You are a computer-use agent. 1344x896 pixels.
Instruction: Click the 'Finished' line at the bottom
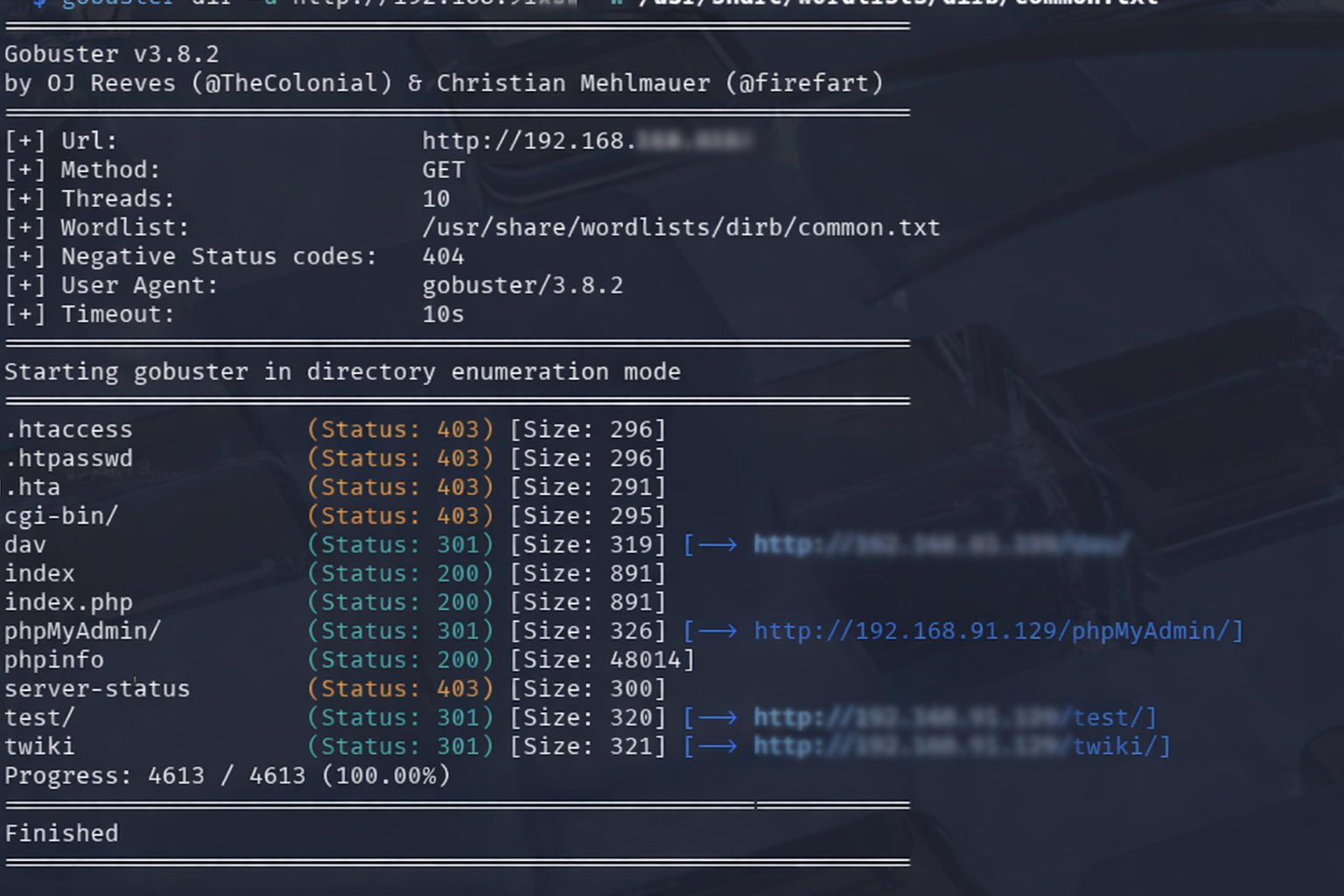coord(61,833)
